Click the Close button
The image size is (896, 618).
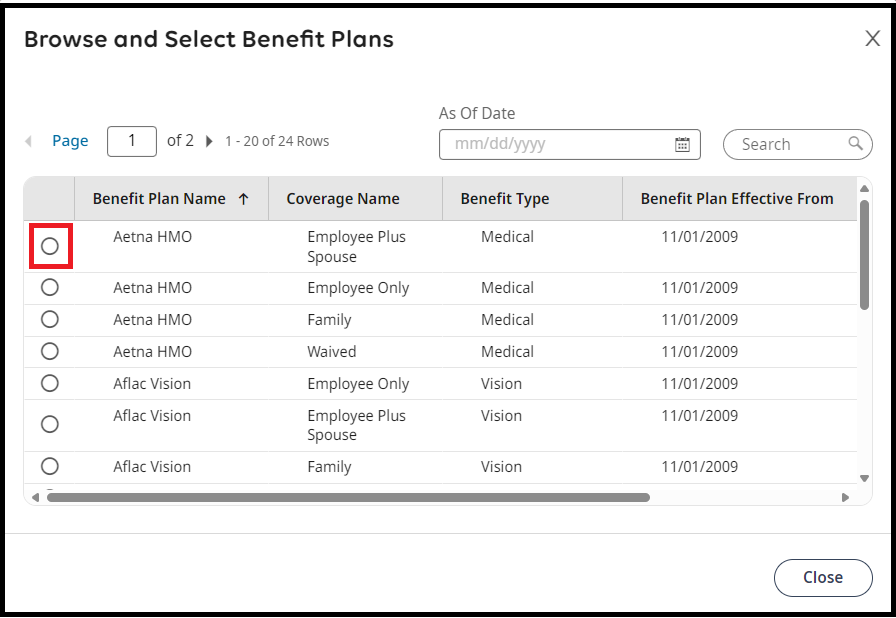[823, 577]
